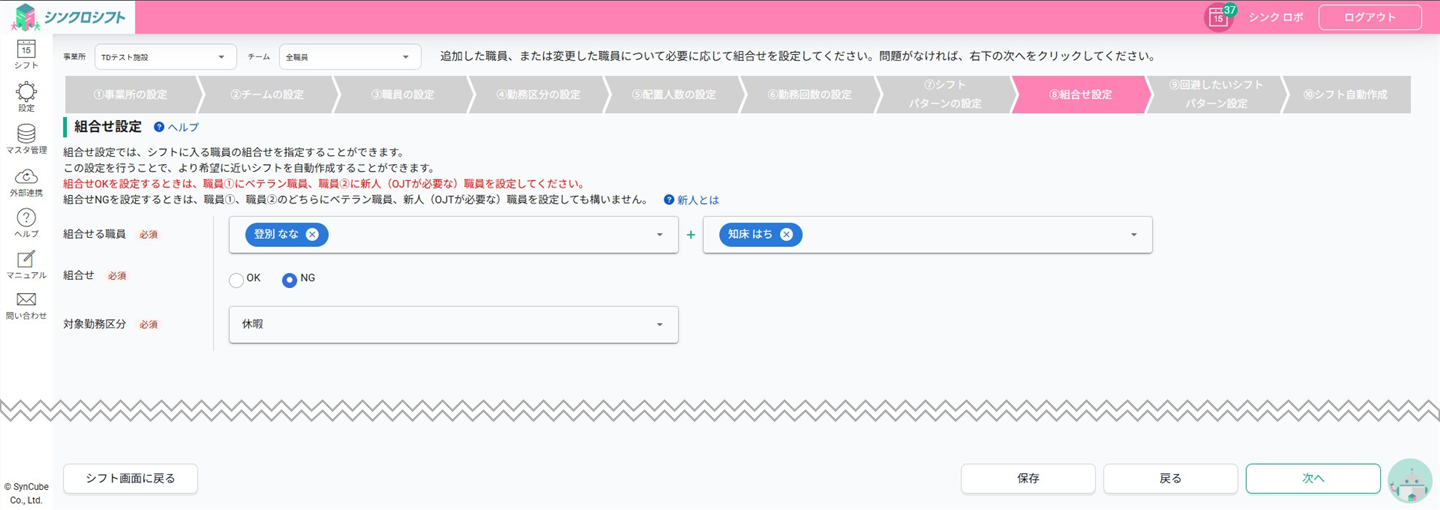Open the シフト calendar icon in sidebar
1440x510 pixels.
click(26, 50)
